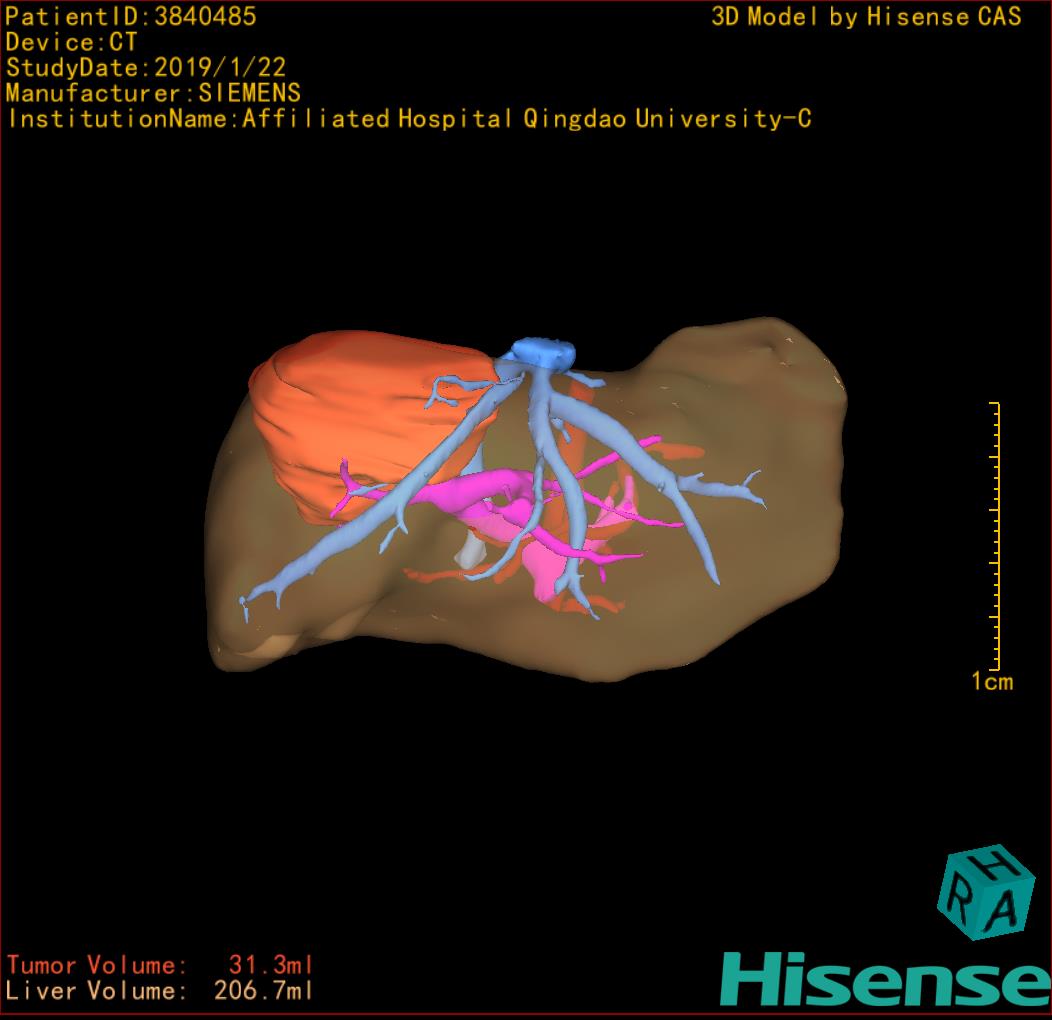Click the 3D Model by Hisense CAS label
1052x1020 pixels.
[x=866, y=17]
